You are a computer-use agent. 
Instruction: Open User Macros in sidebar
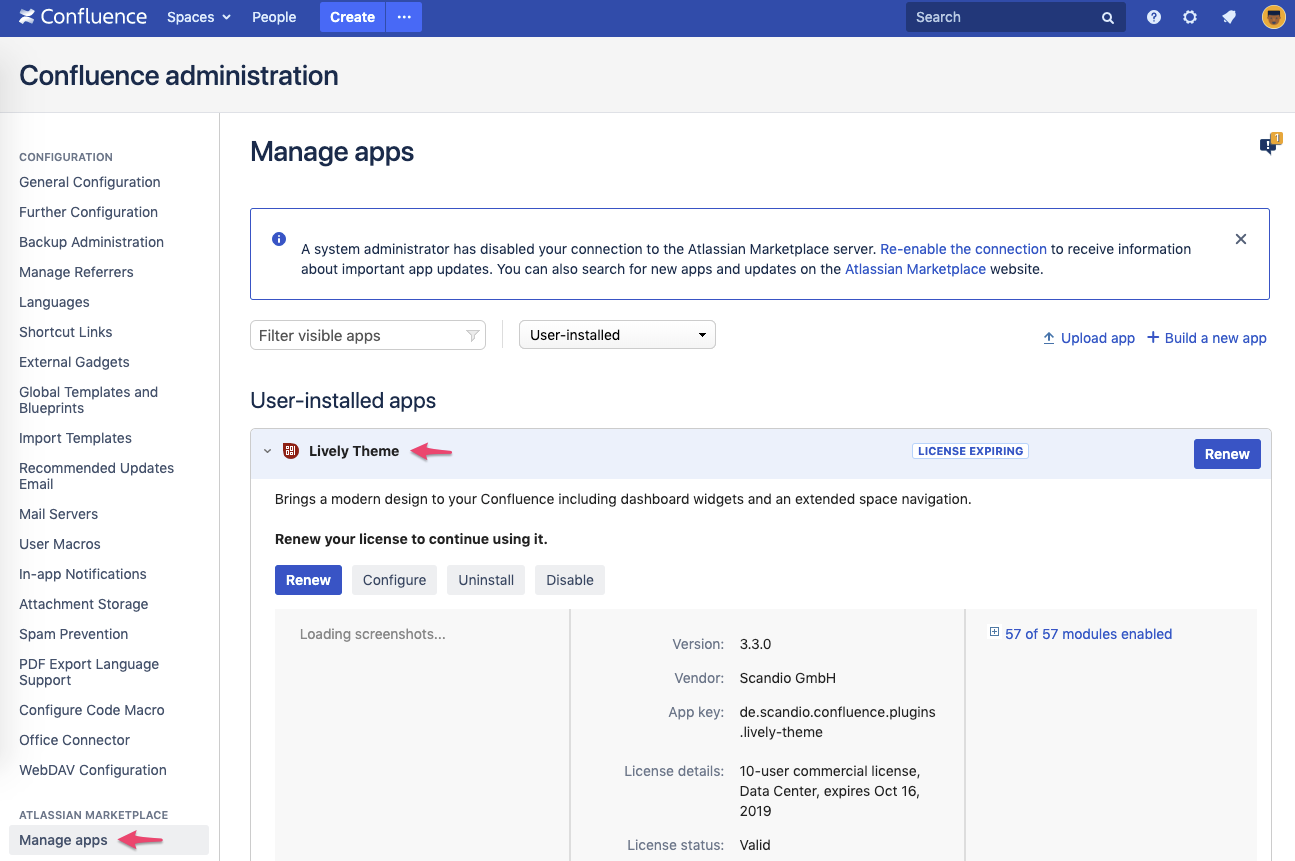click(x=60, y=544)
